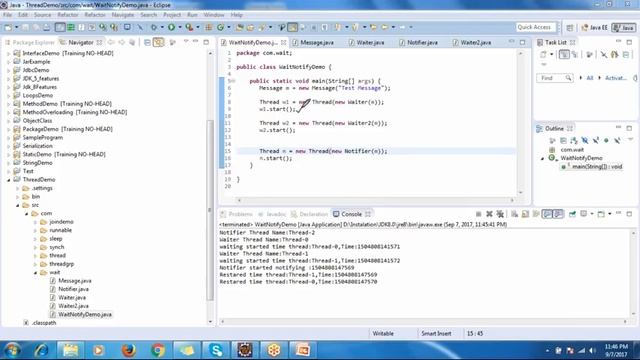The image size is (640, 360).
Task: Collapse the wait folder
Action: (36, 272)
